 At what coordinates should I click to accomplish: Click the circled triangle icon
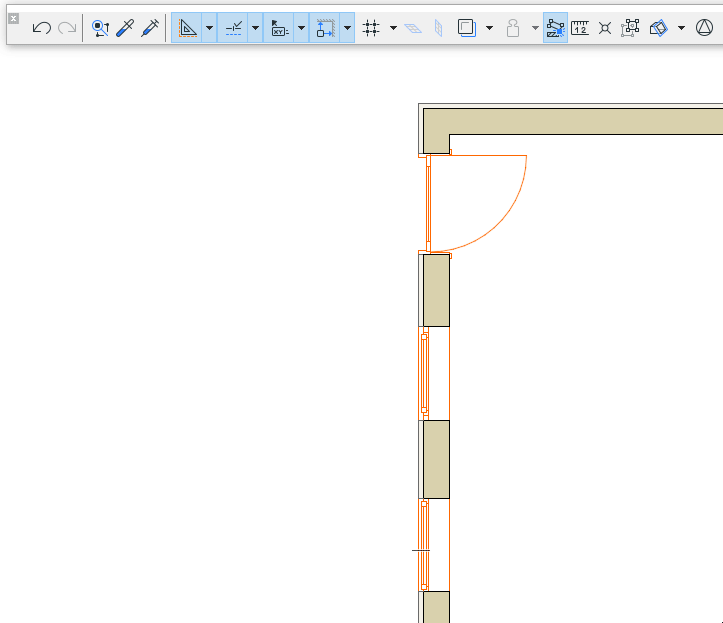[704, 28]
